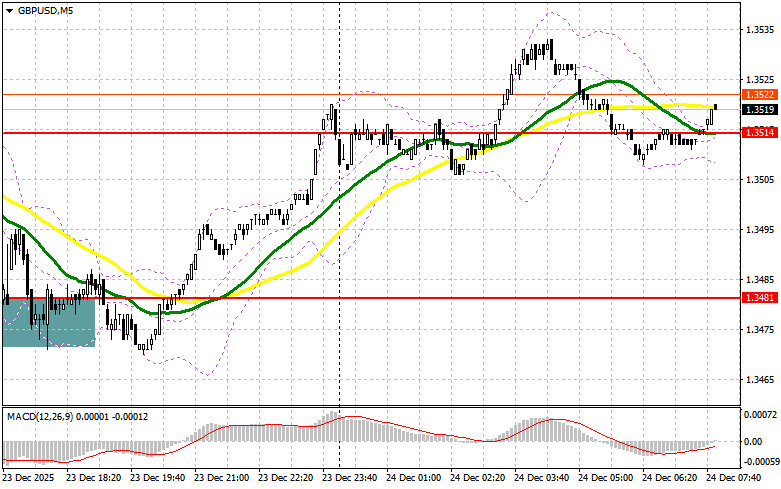781x489 pixels.
Task: Click the 23 Dec 22:20 time label
Action: [x=286, y=478]
